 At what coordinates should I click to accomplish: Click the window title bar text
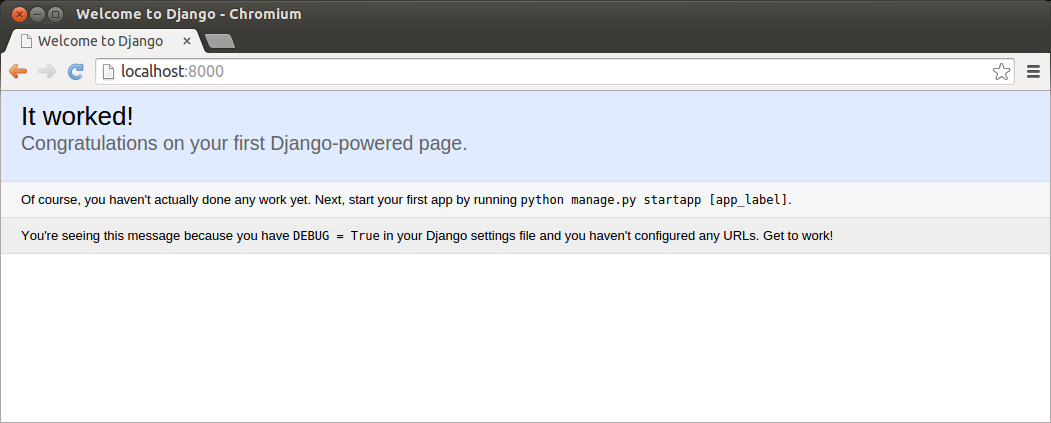click(x=188, y=14)
